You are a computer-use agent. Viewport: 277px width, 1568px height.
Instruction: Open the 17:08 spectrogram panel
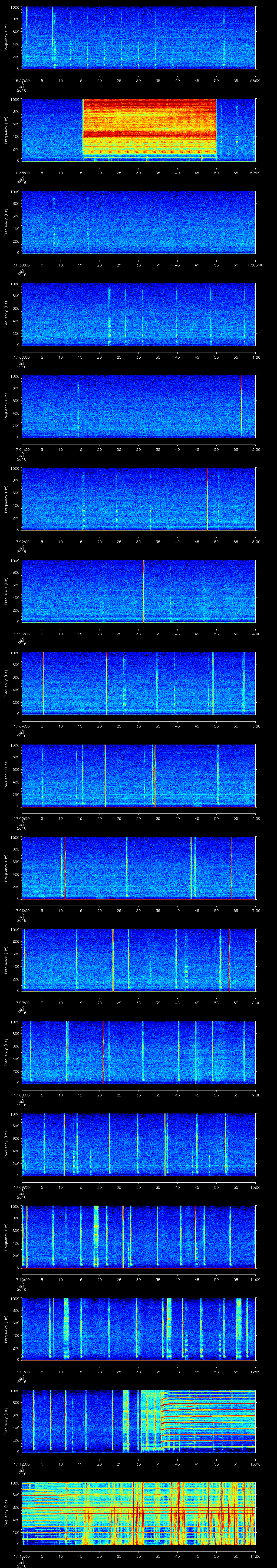point(138,1052)
